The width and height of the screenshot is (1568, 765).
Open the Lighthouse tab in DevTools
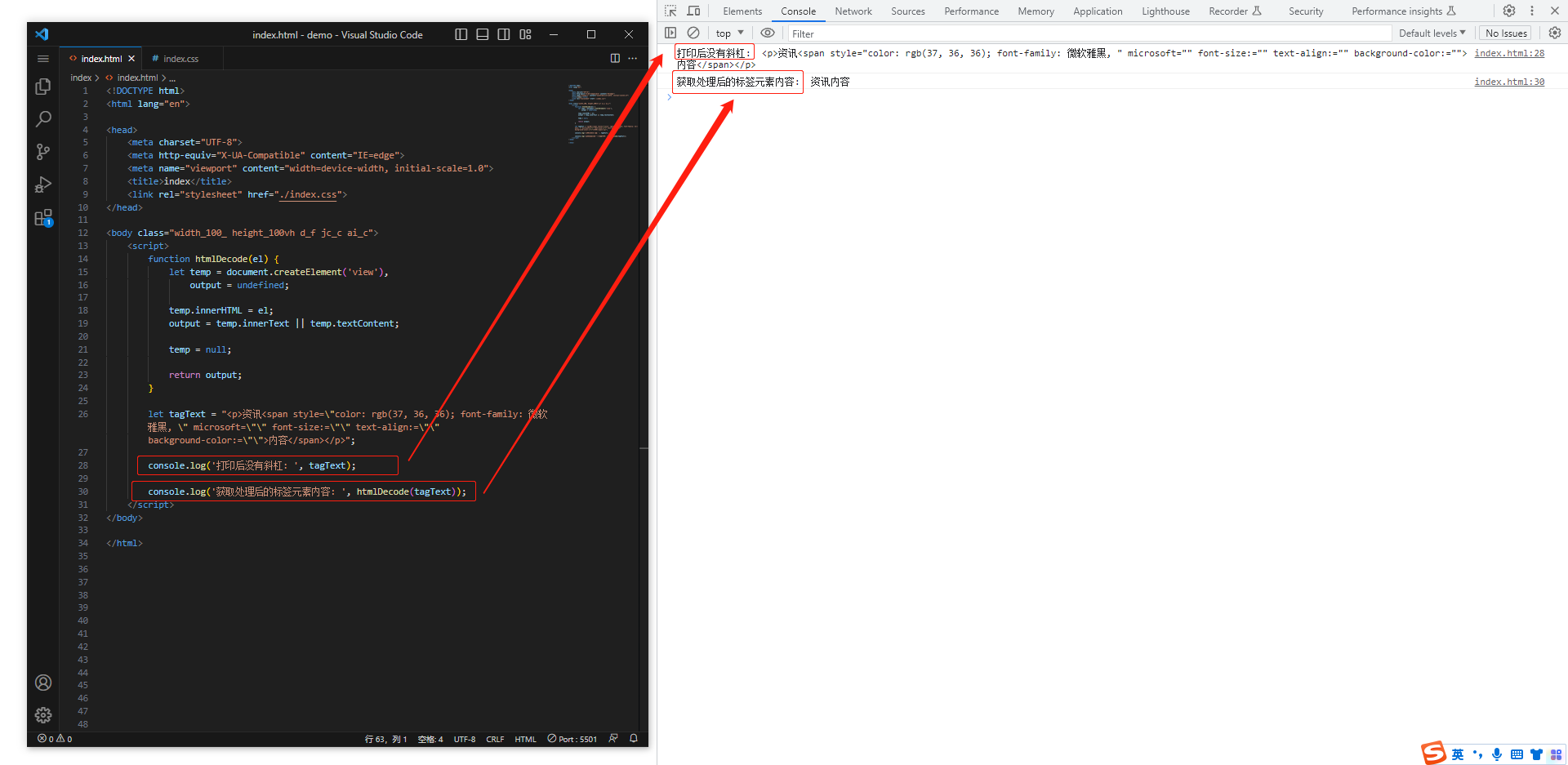pyautogui.click(x=1165, y=11)
